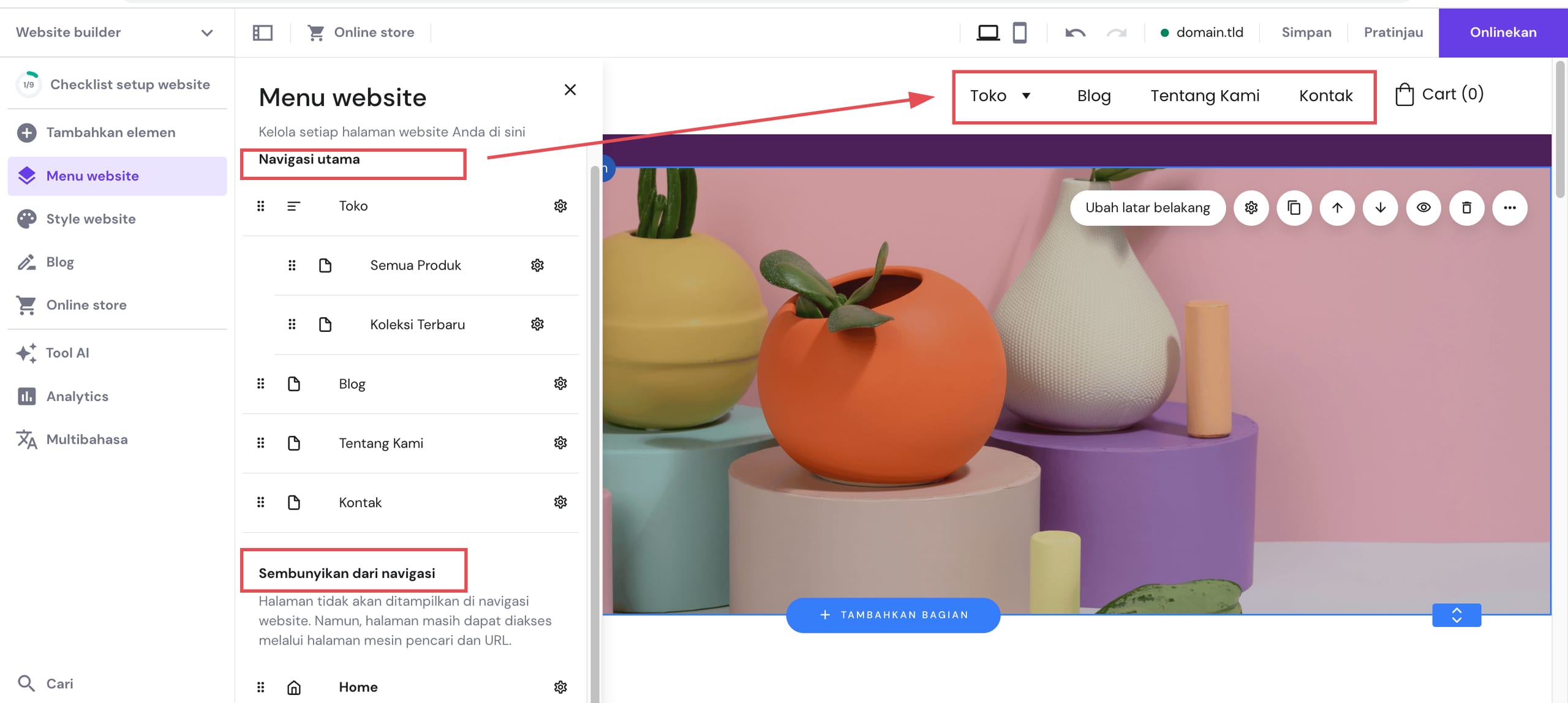Close the Menu website panel
Image resolution: width=1568 pixels, height=703 pixels.
tap(570, 90)
